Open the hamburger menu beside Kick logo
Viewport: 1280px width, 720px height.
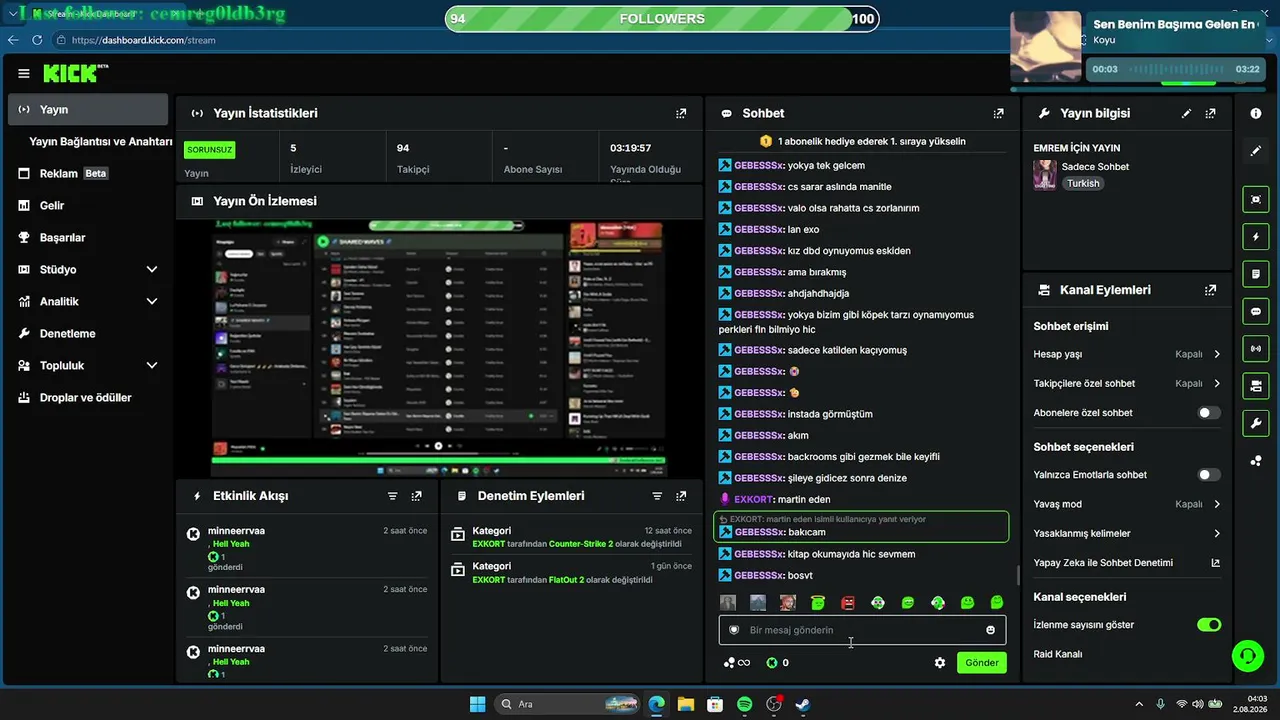(24, 73)
